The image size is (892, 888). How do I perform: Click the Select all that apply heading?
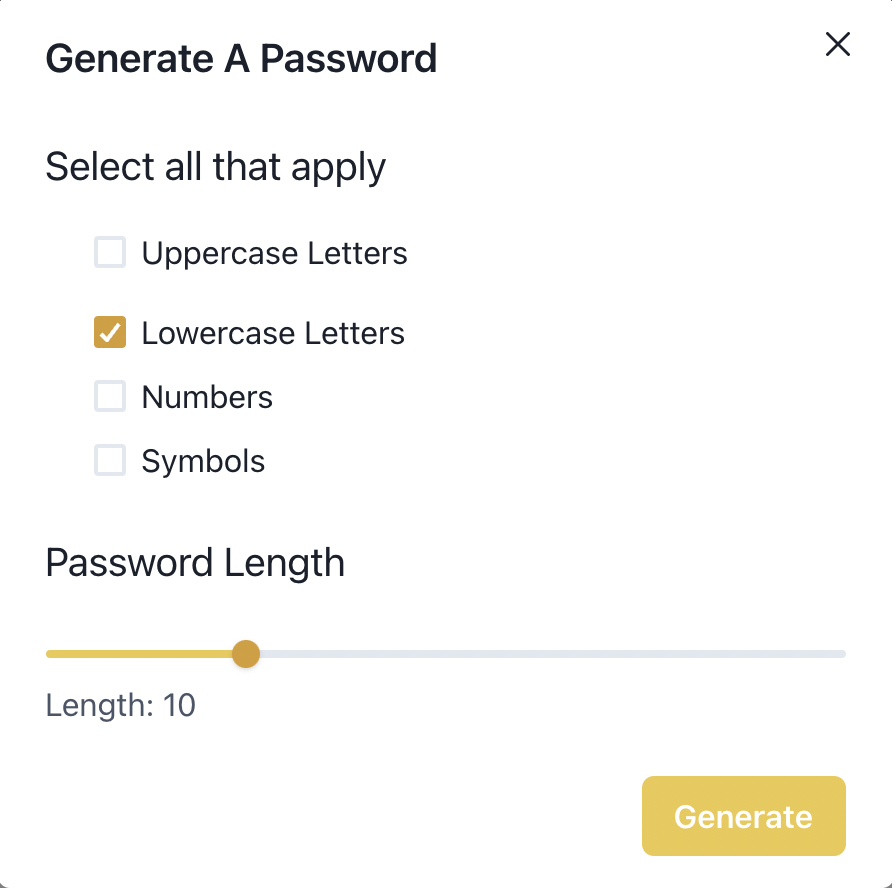point(216,167)
